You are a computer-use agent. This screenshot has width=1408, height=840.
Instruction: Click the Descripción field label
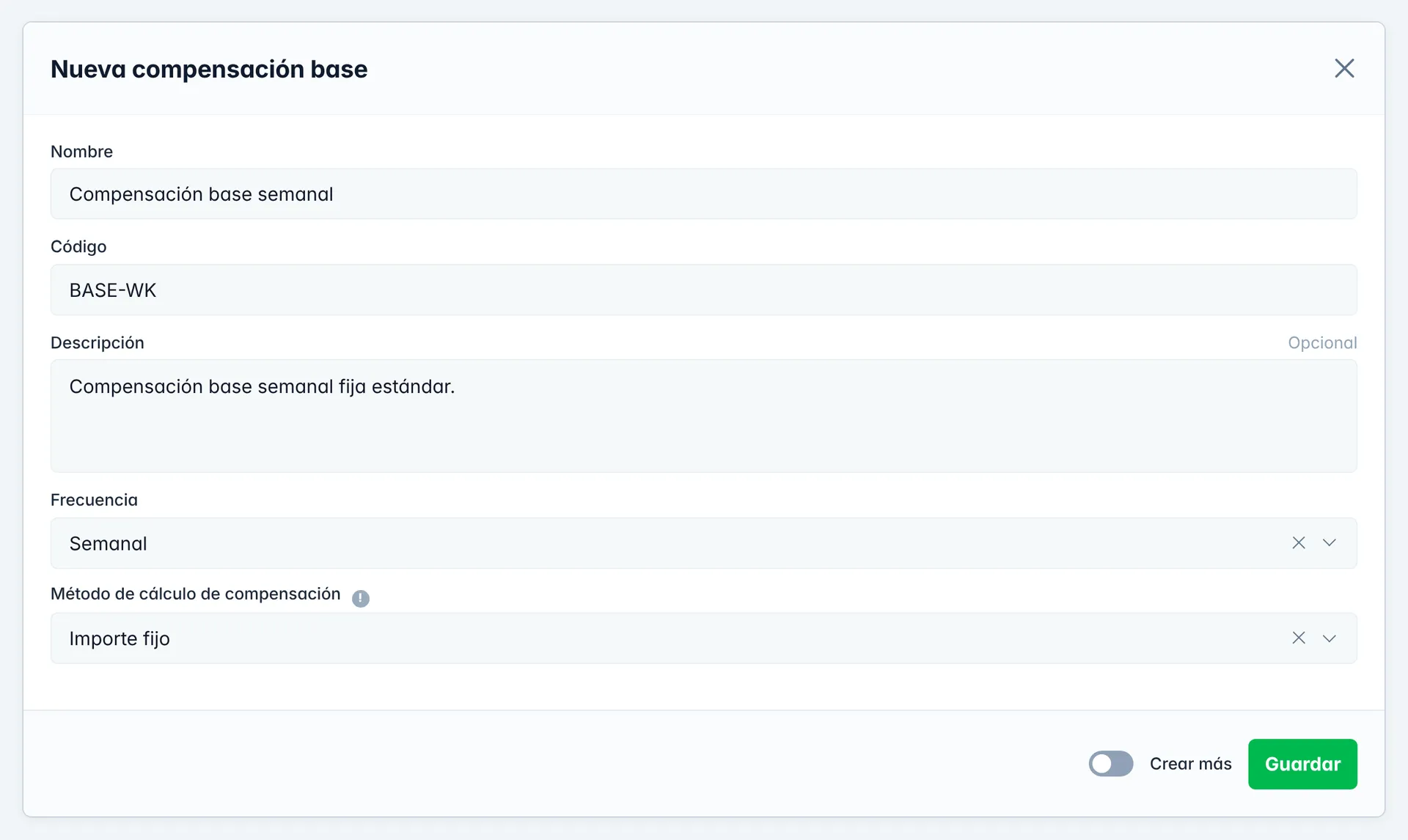click(x=98, y=343)
